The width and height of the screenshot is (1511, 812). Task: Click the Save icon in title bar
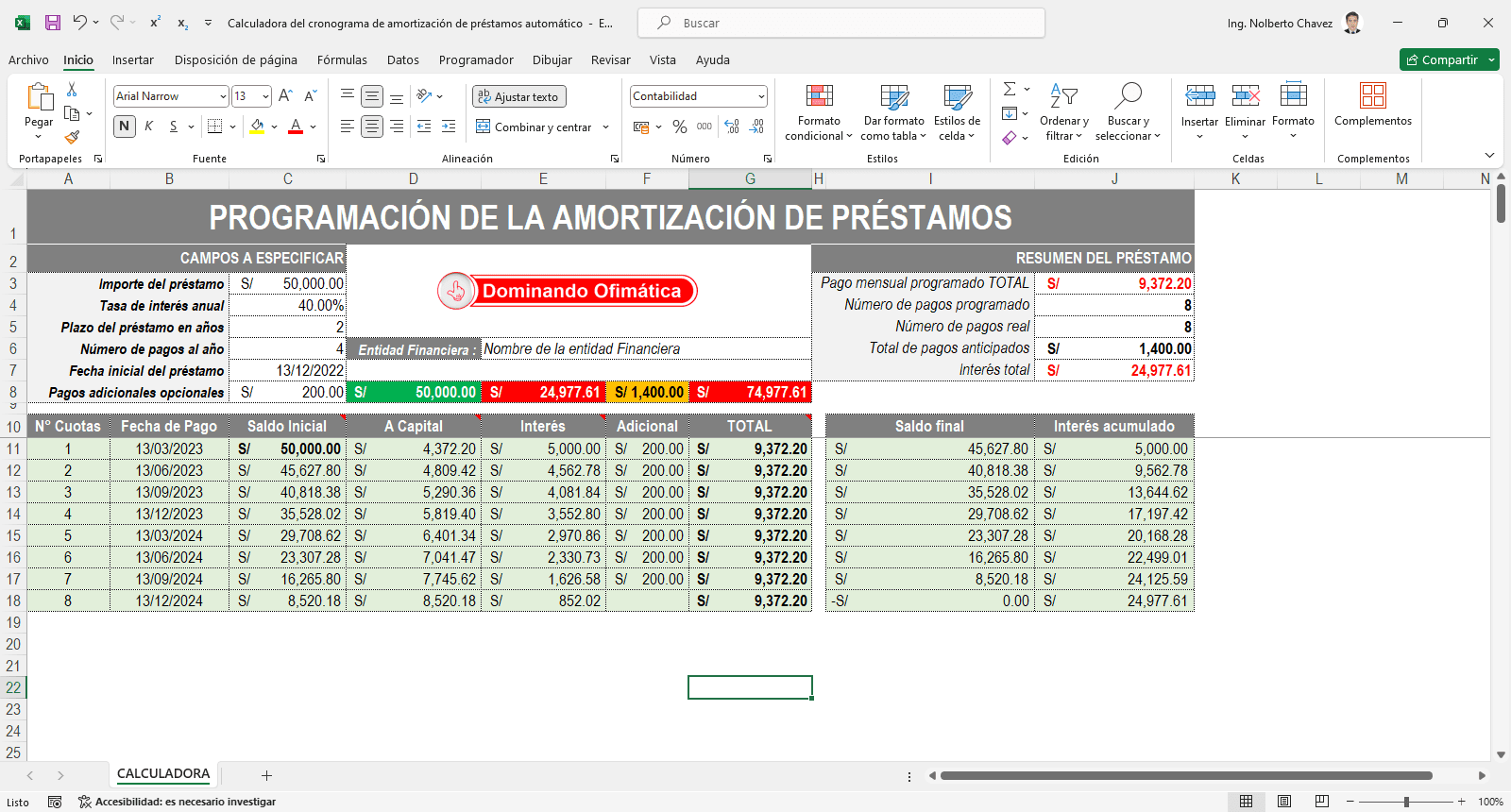(x=53, y=23)
